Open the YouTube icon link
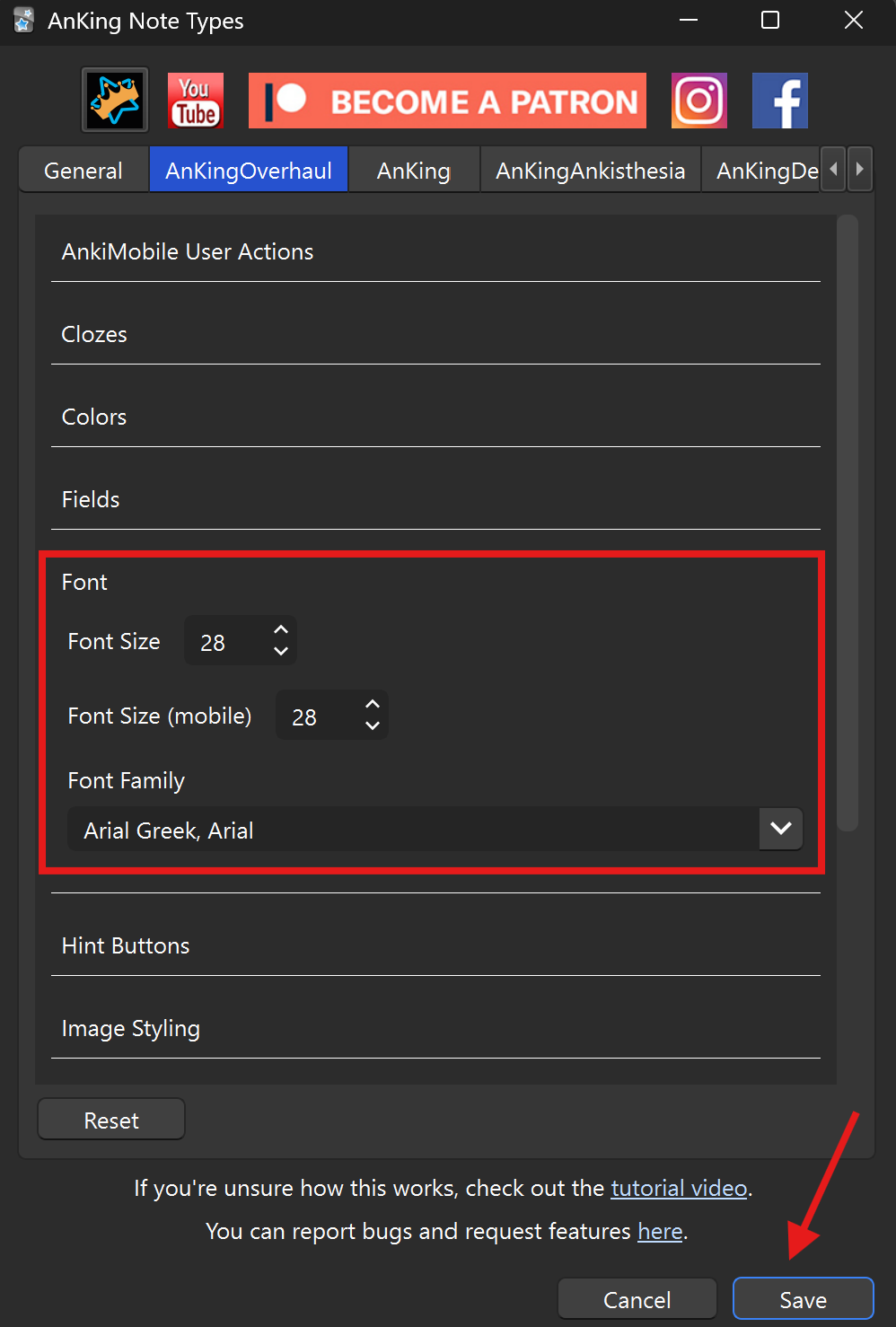 [196, 101]
